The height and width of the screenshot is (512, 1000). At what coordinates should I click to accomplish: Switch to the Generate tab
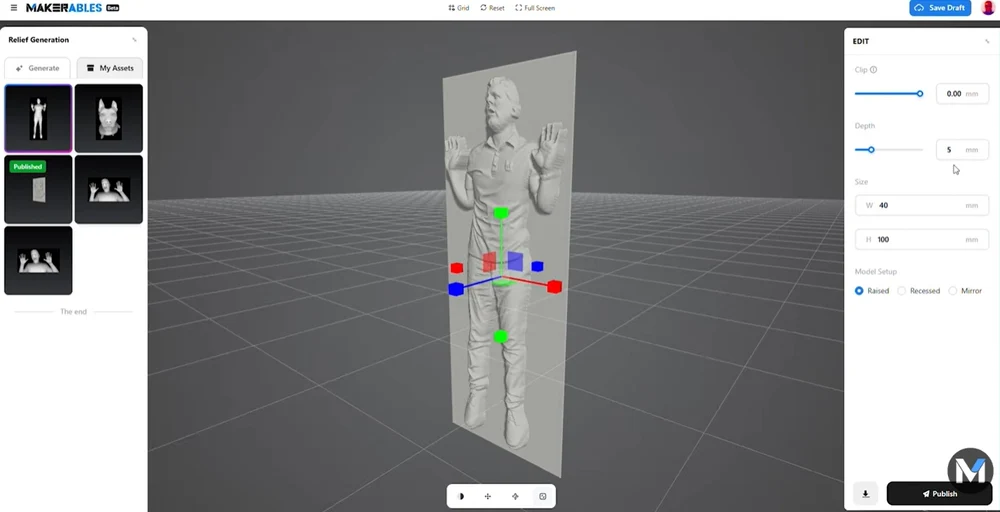38,68
